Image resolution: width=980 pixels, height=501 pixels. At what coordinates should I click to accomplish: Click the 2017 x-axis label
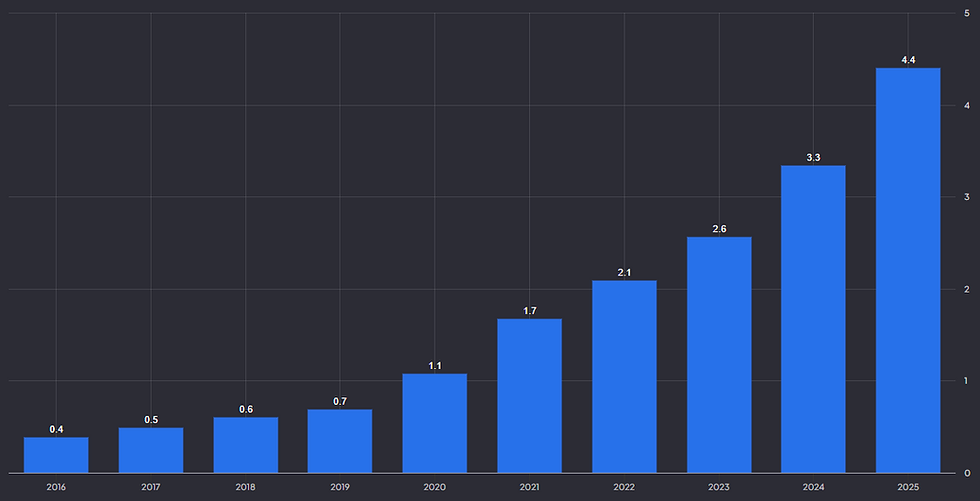tap(151, 487)
